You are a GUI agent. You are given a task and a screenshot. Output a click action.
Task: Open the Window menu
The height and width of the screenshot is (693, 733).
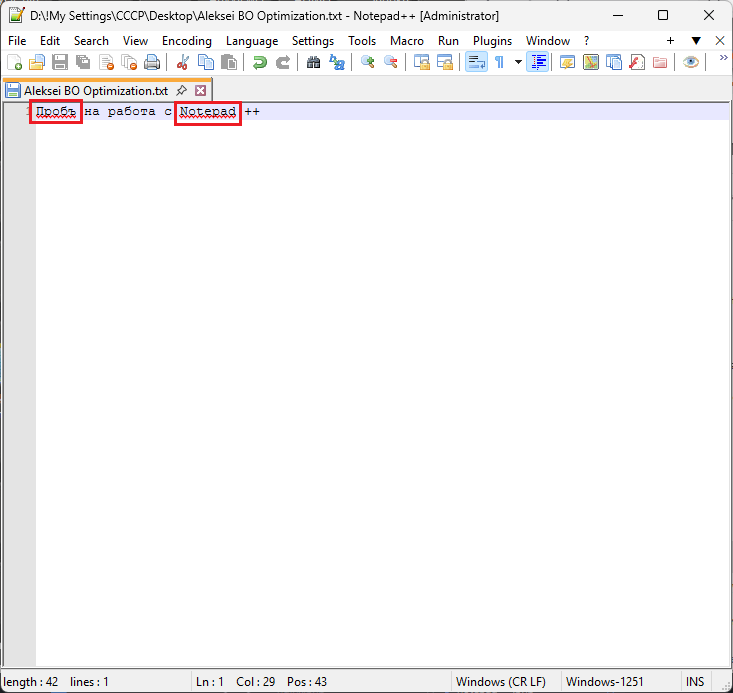(547, 41)
